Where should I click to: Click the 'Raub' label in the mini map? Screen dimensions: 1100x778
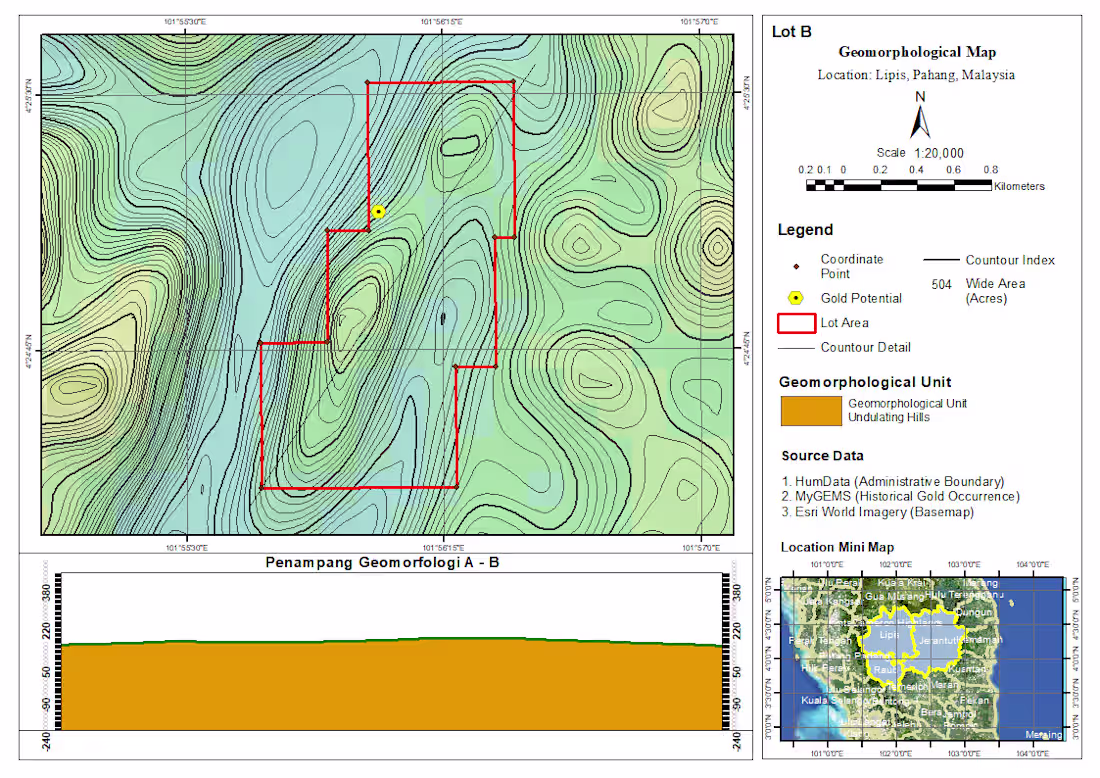(x=885, y=670)
